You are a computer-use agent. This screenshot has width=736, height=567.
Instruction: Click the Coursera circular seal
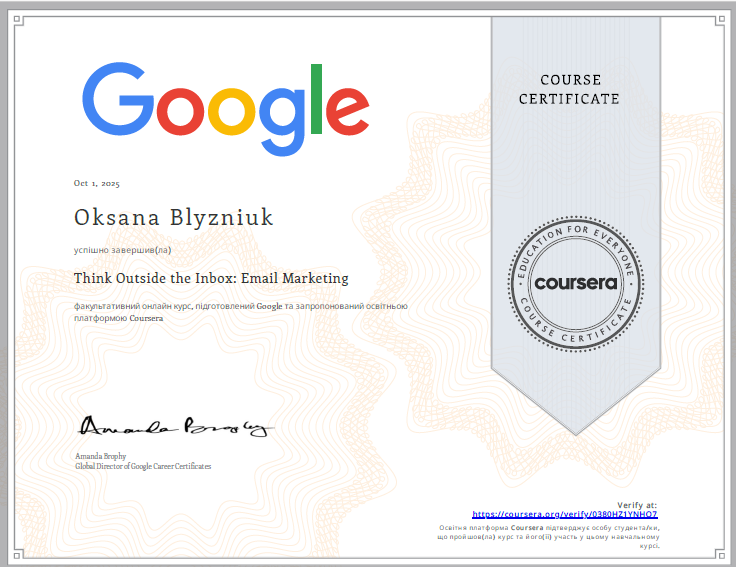(x=577, y=282)
